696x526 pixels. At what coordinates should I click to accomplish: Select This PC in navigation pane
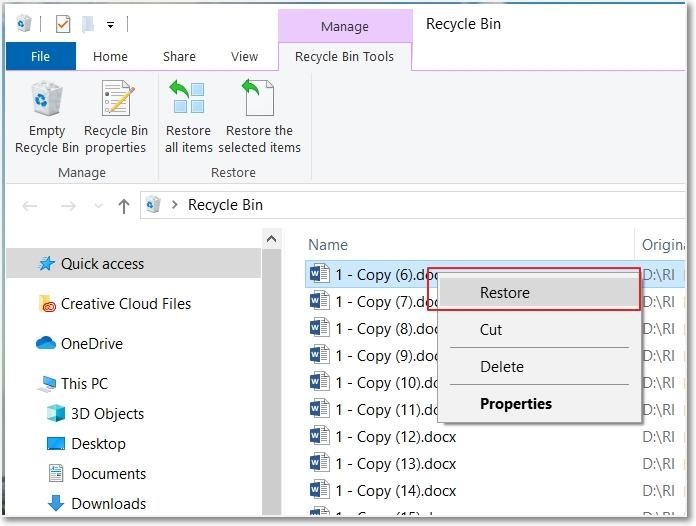tap(84, 384)
